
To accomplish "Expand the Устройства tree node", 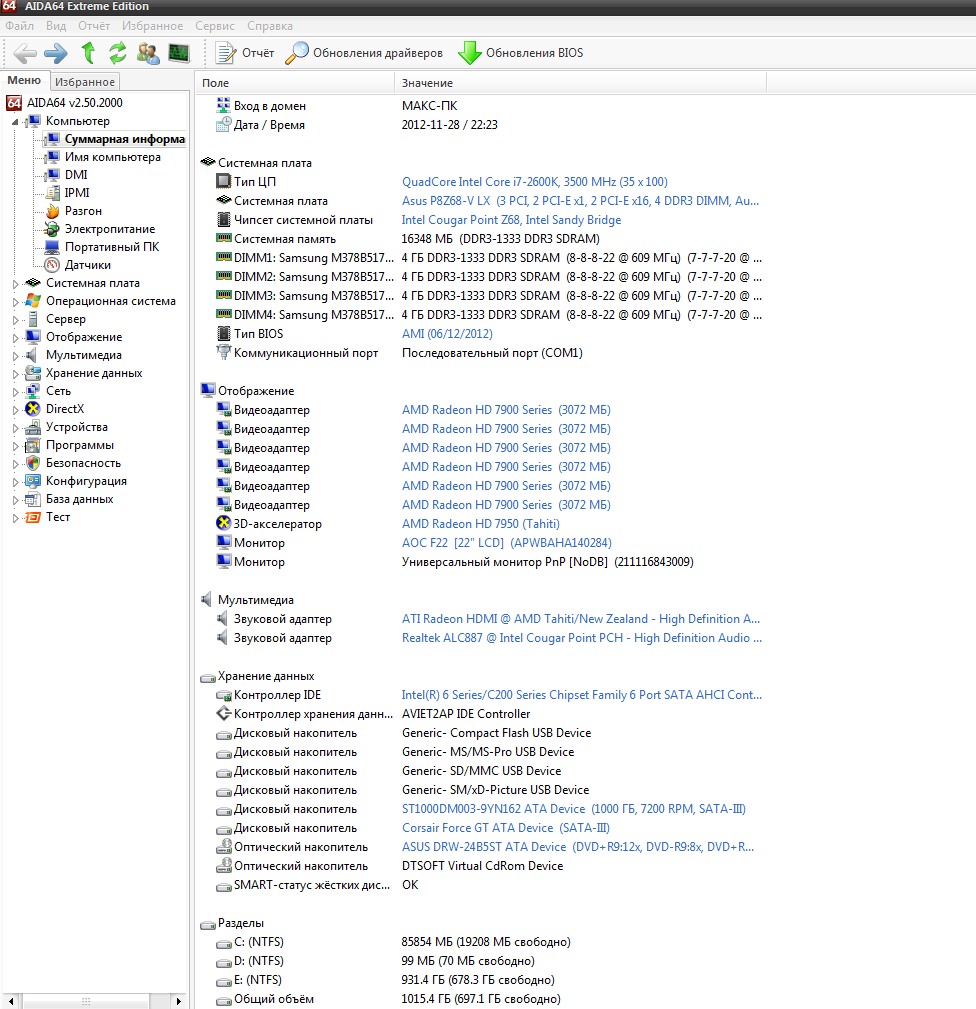I will coord(15,427).
